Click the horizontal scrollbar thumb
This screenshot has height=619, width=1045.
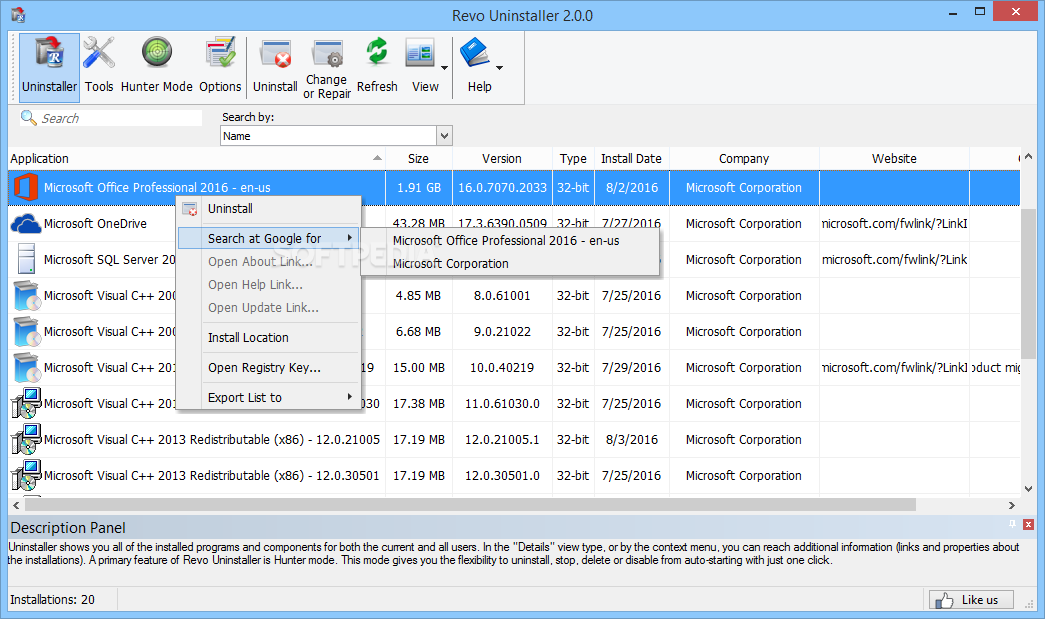(x=471, y=505)
